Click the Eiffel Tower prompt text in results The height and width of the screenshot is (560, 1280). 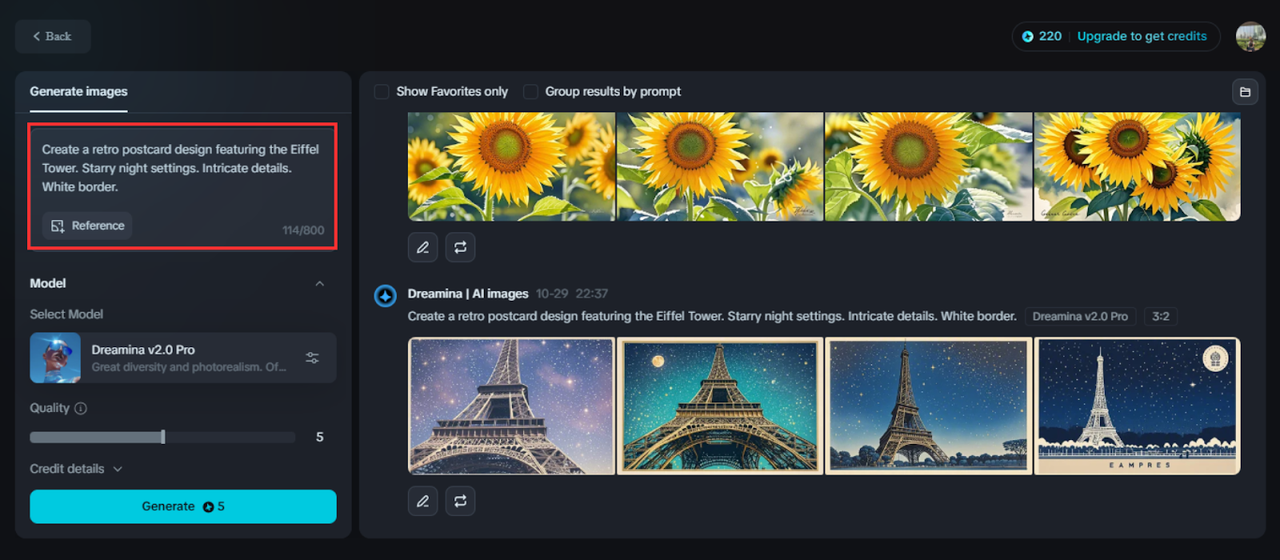point(712,316)
